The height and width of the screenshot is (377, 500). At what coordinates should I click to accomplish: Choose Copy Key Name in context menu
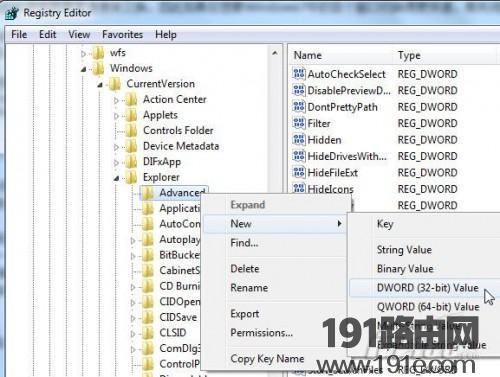[x=274, y=359]
